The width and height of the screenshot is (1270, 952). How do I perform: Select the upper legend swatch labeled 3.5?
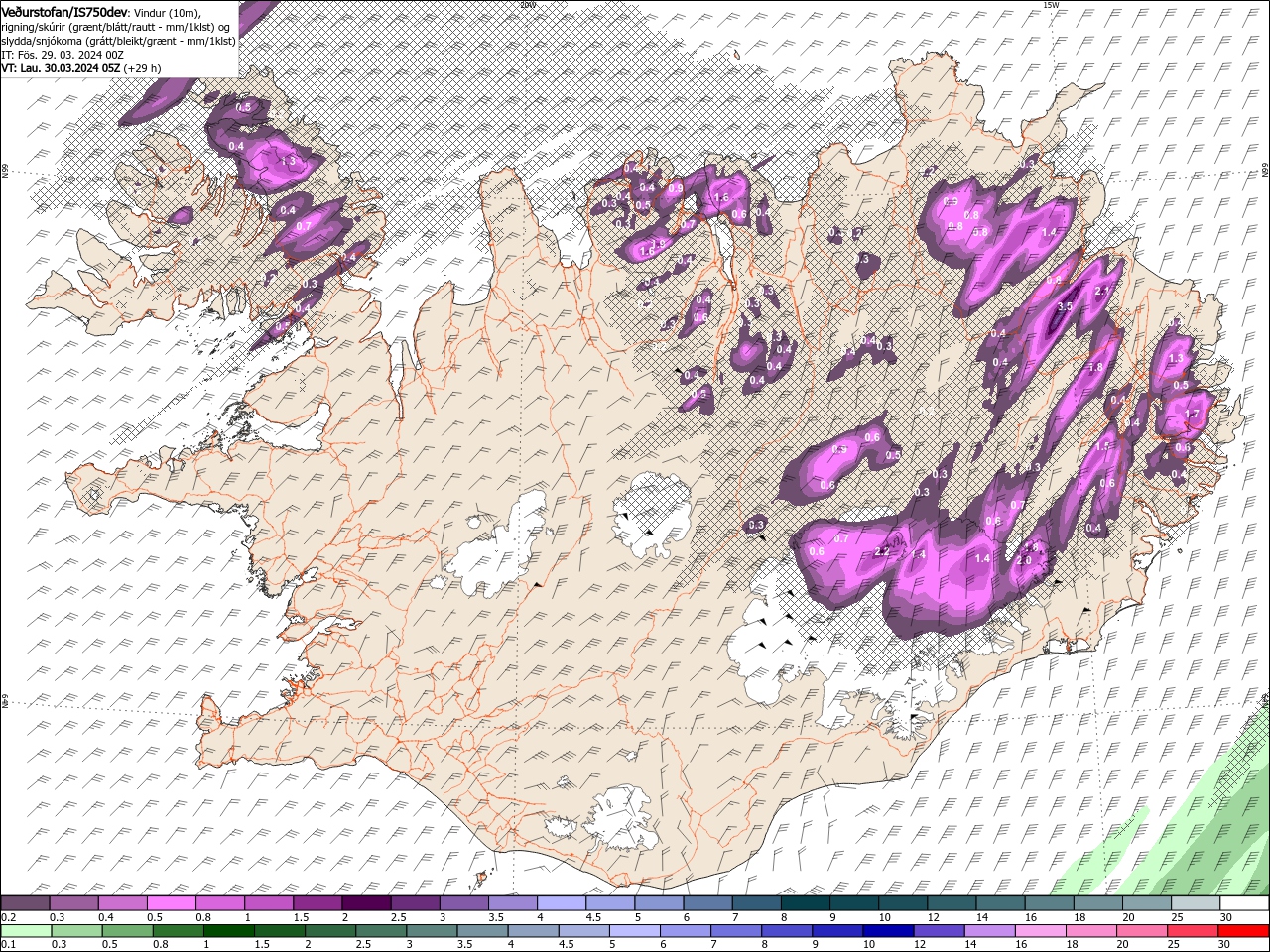pos(512,903)
